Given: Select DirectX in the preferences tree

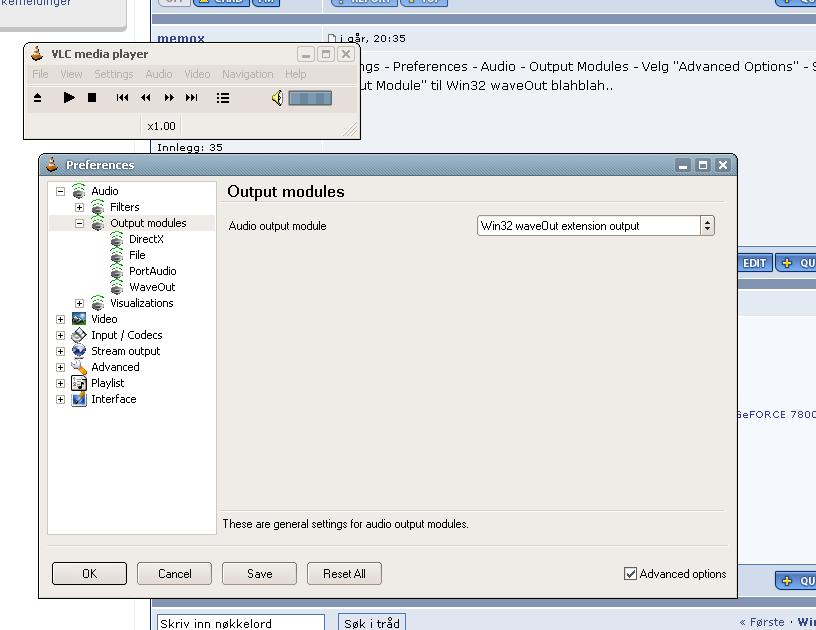Looking at the screenshot, I should tap(146, 239).
